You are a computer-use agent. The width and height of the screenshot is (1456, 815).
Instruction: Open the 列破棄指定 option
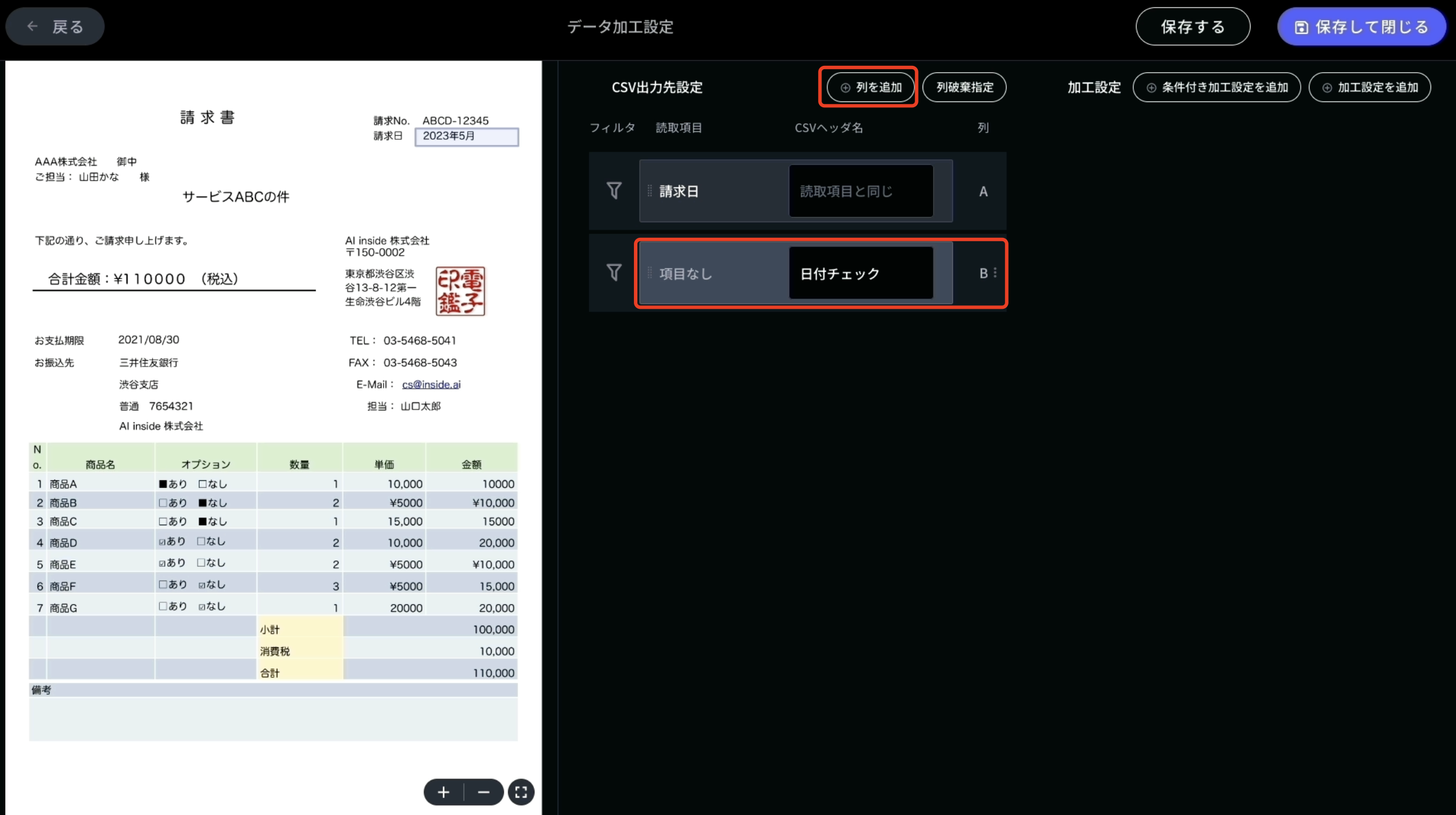click(964, 87)
